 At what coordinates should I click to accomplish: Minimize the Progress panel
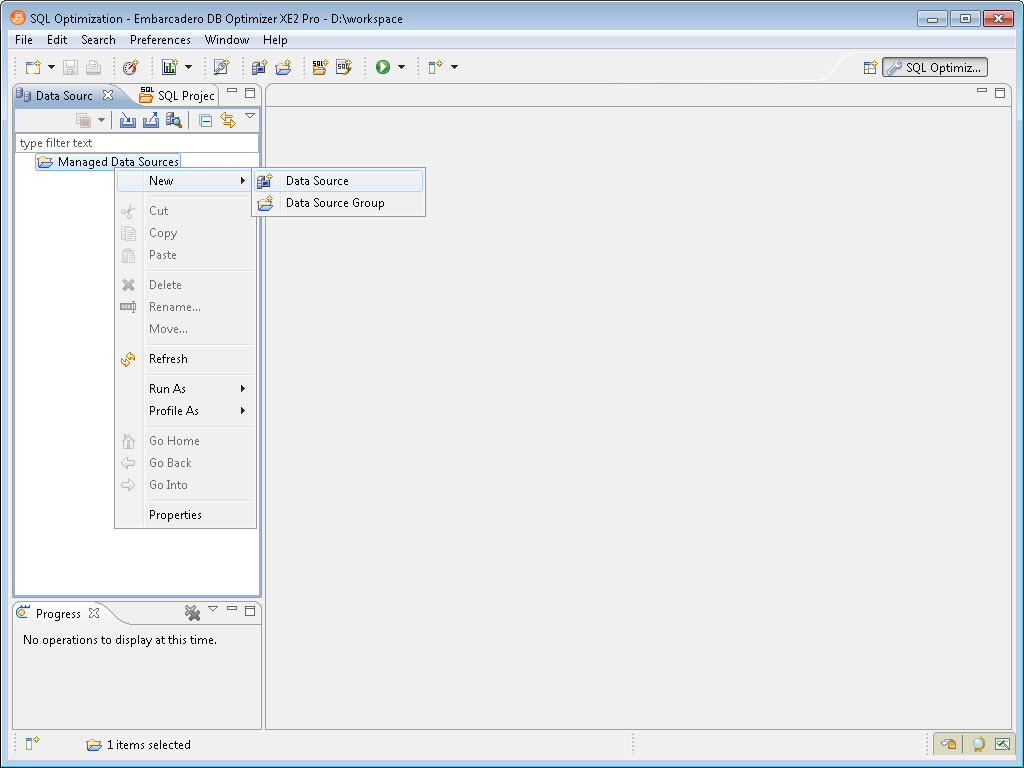point(232,609)
